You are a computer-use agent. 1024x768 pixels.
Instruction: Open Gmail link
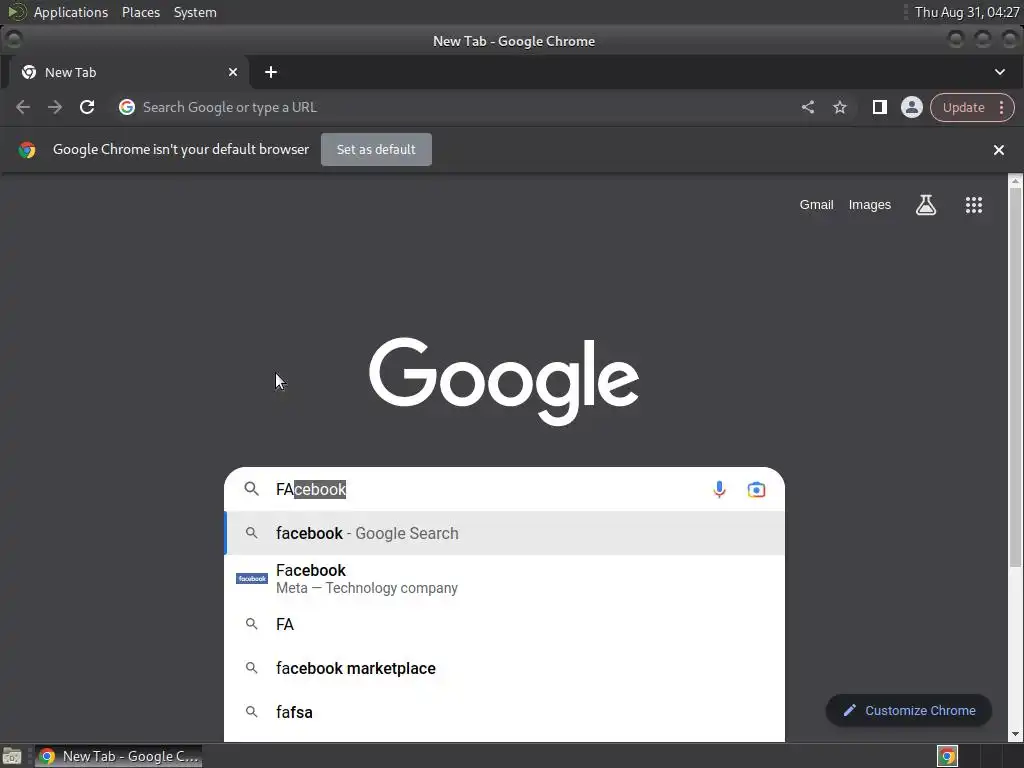816,205
